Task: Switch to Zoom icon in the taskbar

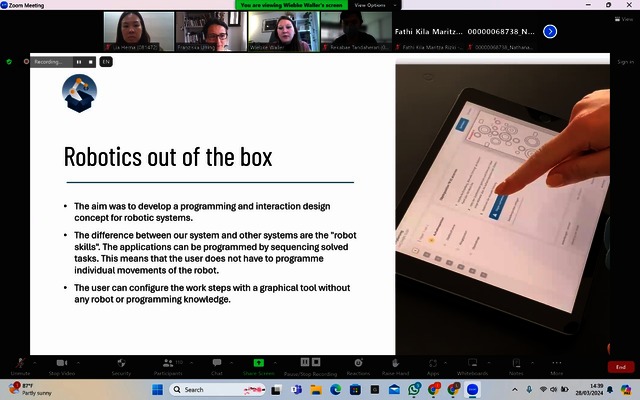Action: coord(473,390)
